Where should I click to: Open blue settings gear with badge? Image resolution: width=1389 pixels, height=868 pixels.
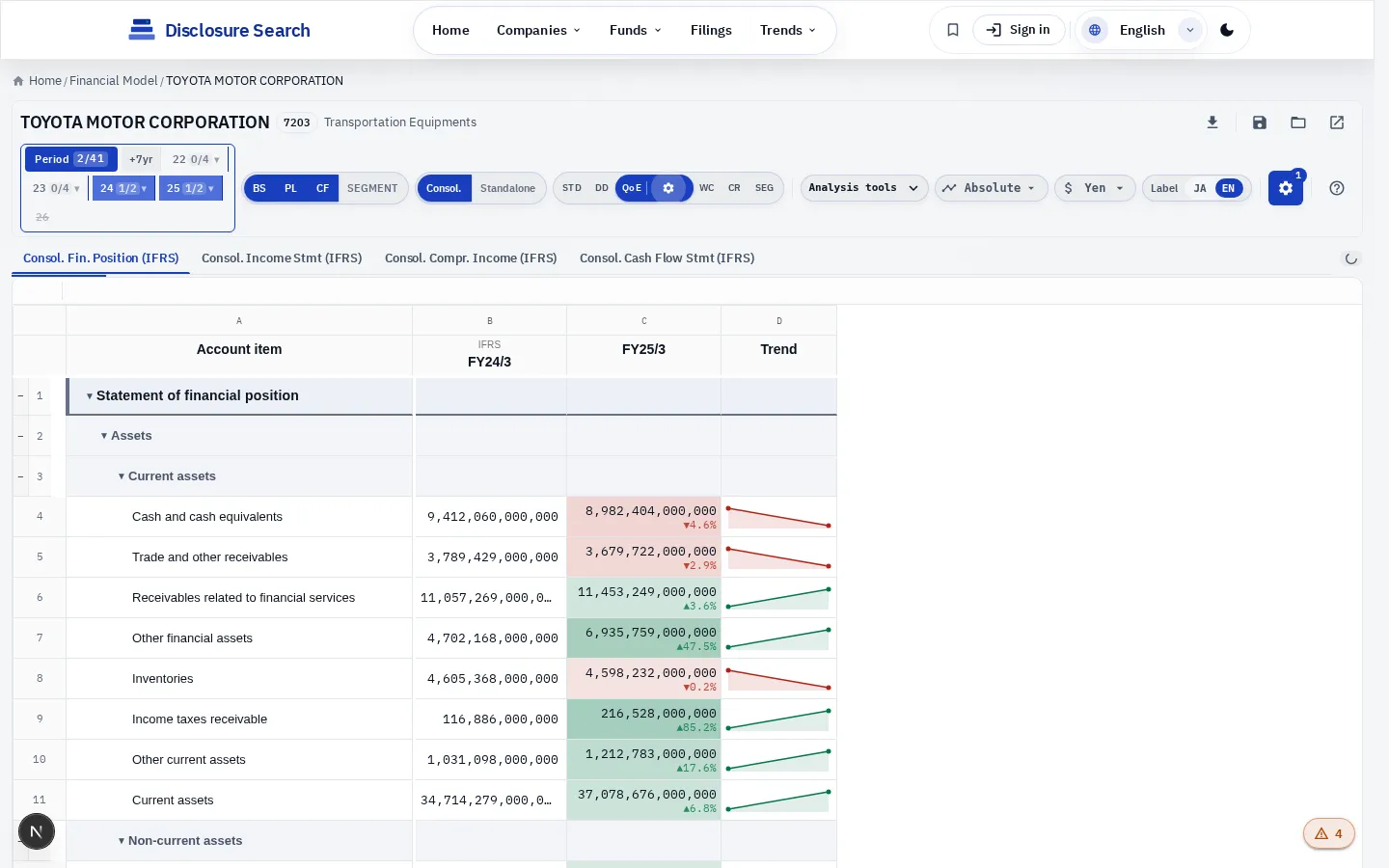pyautogui.click(x=1286, y=188)
